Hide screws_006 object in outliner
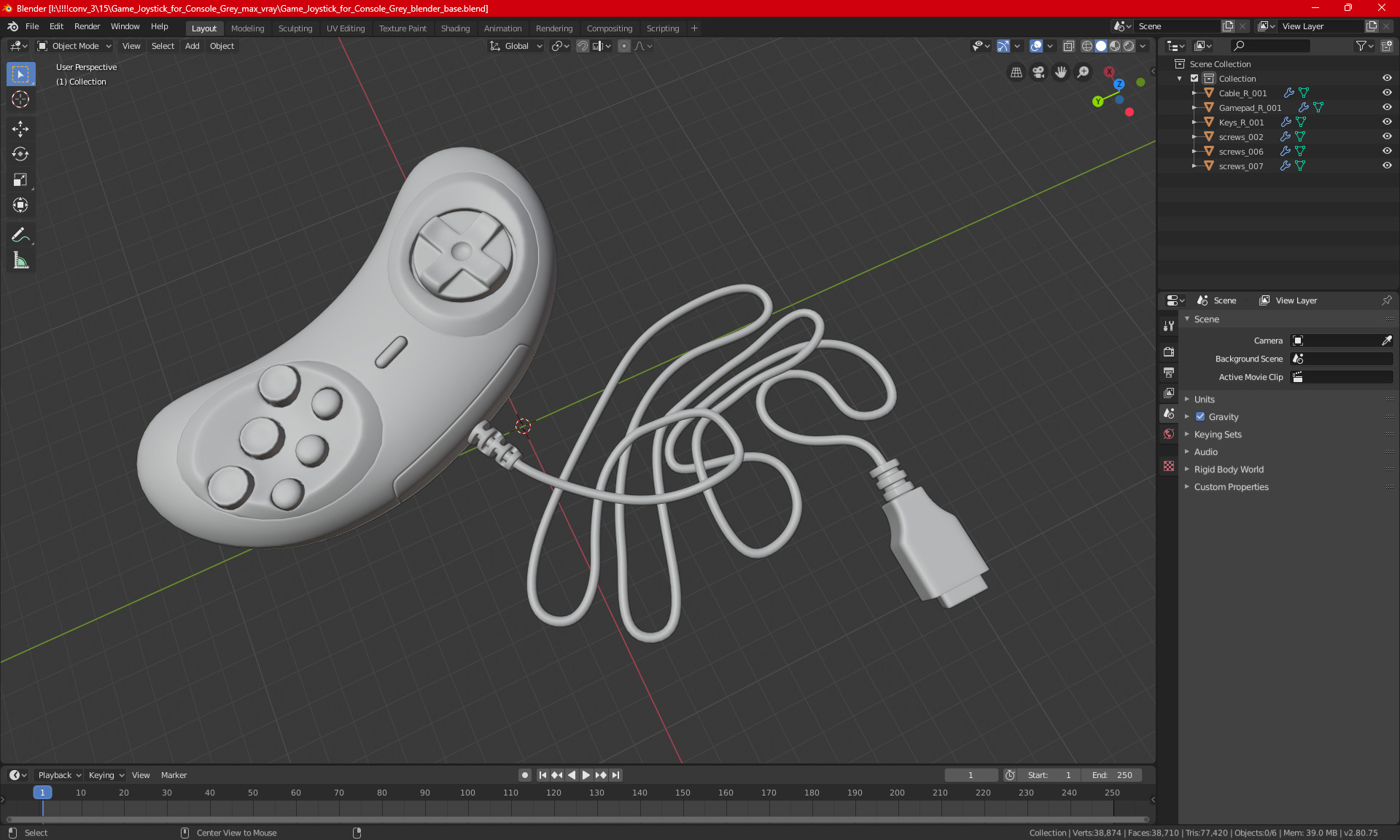Viewport: 1400px width, 840px height. coord(1387,151)
